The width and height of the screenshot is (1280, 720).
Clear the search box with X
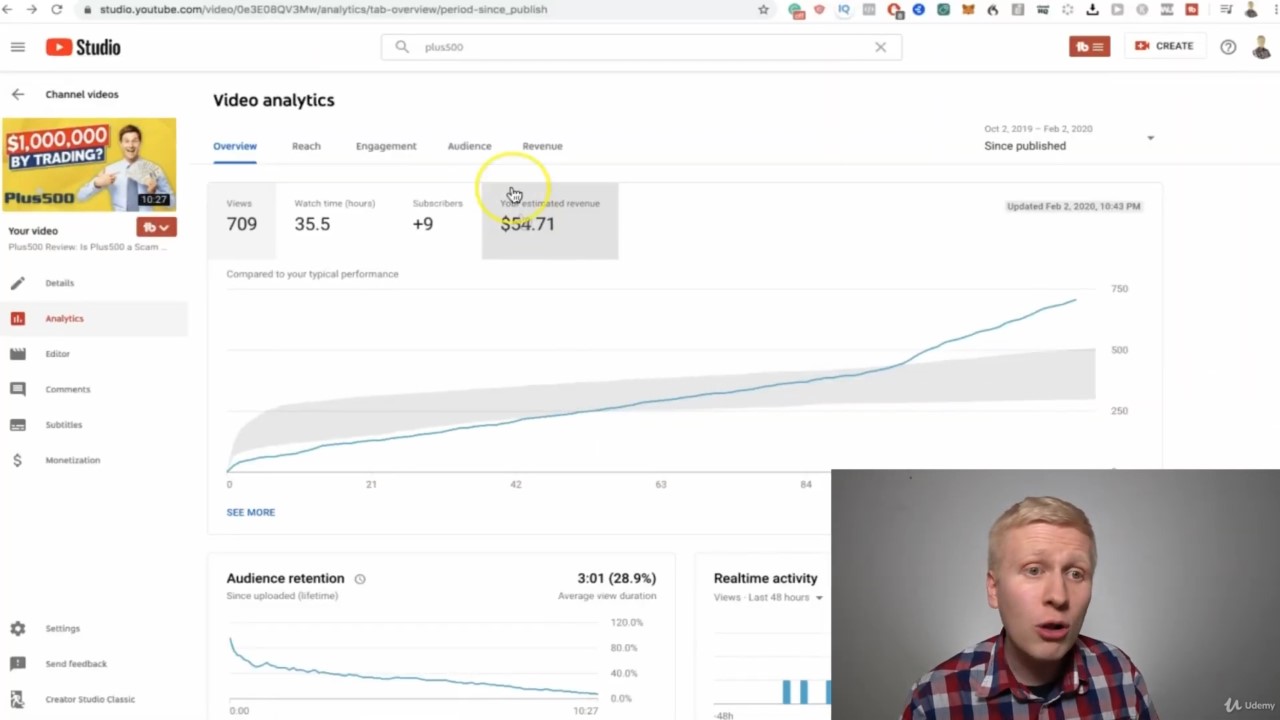click(880, 47)
